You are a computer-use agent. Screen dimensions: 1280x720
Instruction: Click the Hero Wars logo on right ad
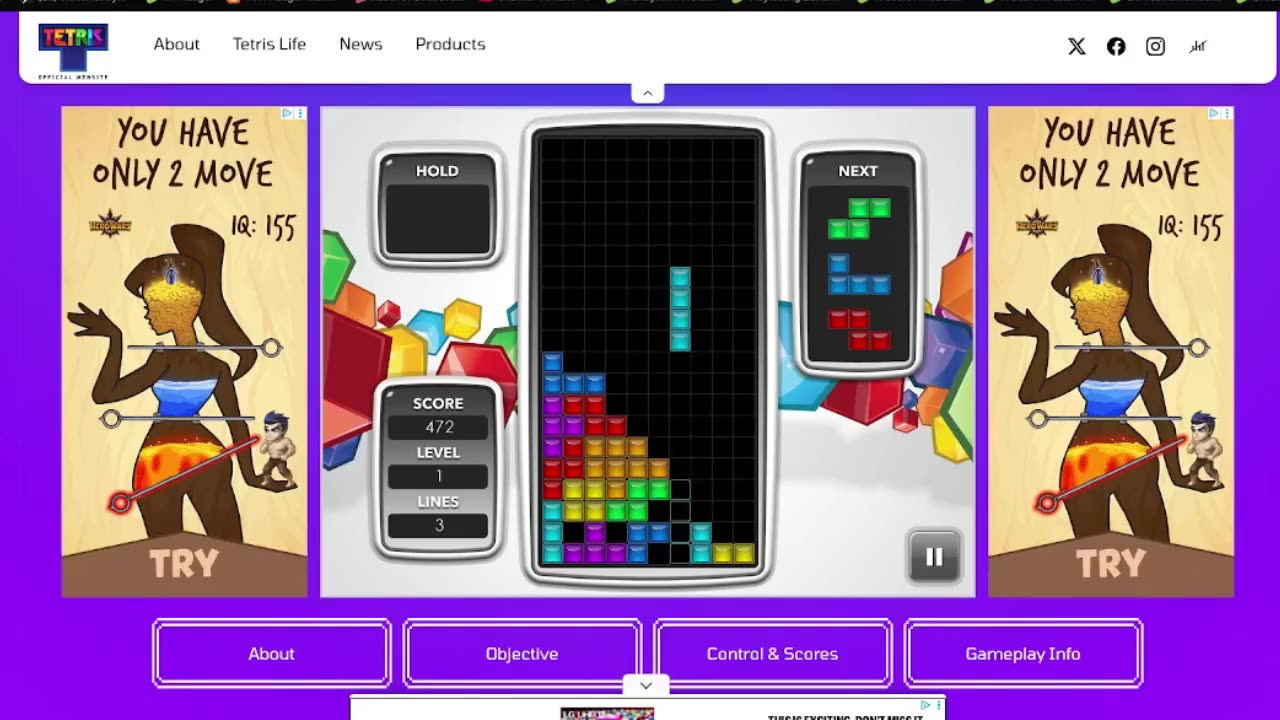(1037, 224)
